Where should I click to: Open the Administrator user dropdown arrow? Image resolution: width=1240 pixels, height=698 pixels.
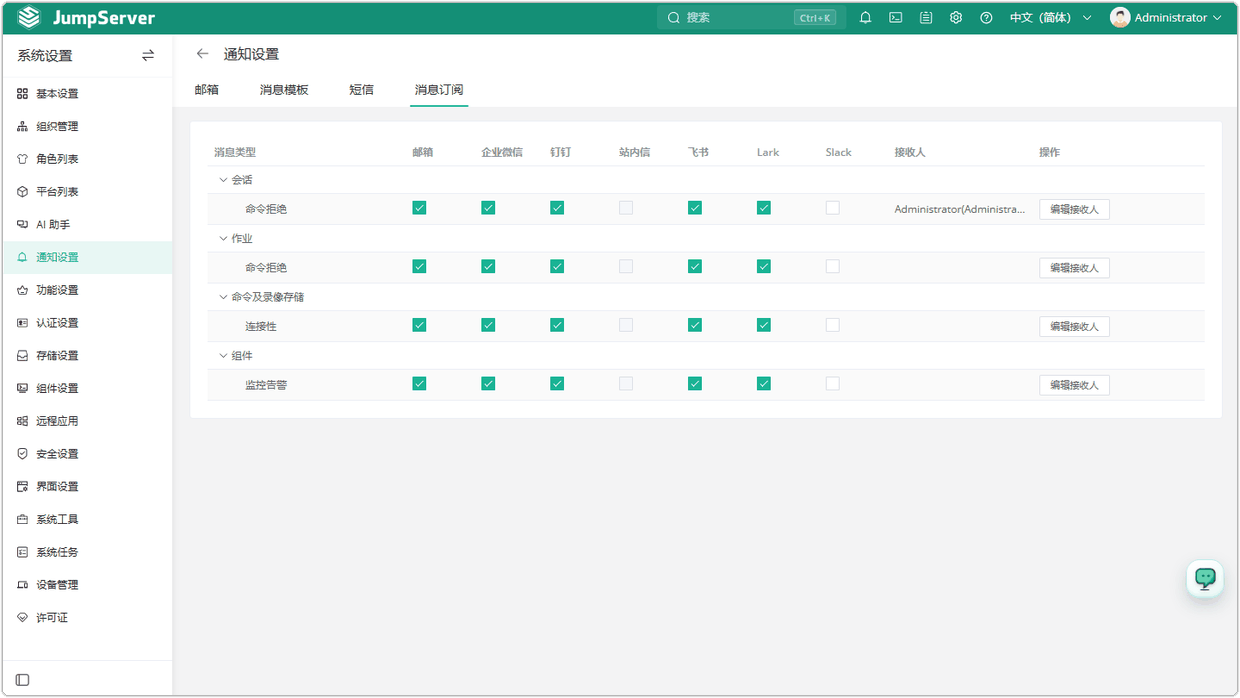click(x=1217, y=18)
